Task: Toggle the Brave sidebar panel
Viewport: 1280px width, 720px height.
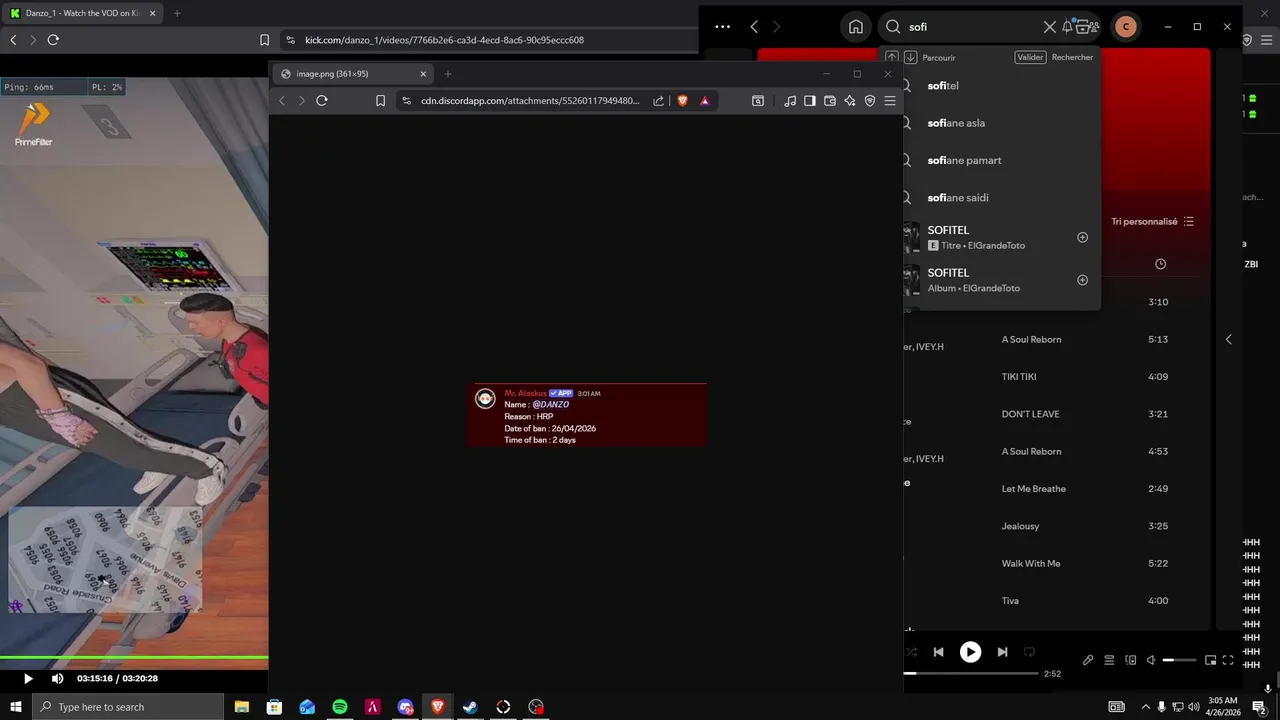Action: tap(810, 100)
